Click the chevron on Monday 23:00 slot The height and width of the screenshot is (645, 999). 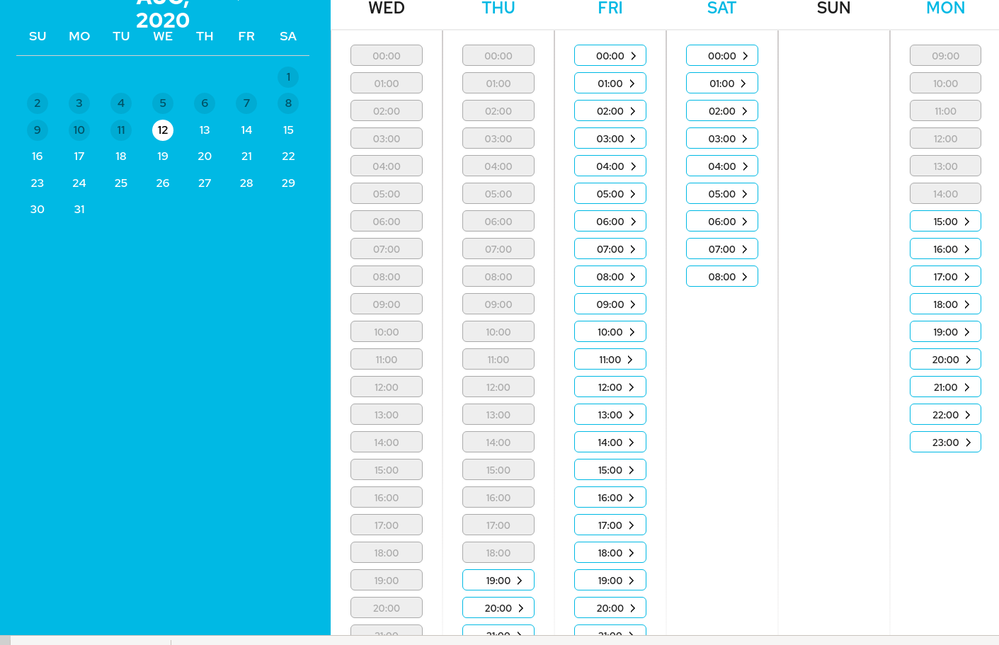click(968, 442)
